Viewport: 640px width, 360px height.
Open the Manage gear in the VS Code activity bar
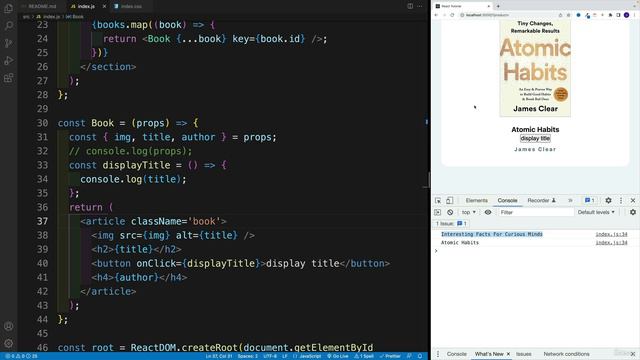[8, 343]
